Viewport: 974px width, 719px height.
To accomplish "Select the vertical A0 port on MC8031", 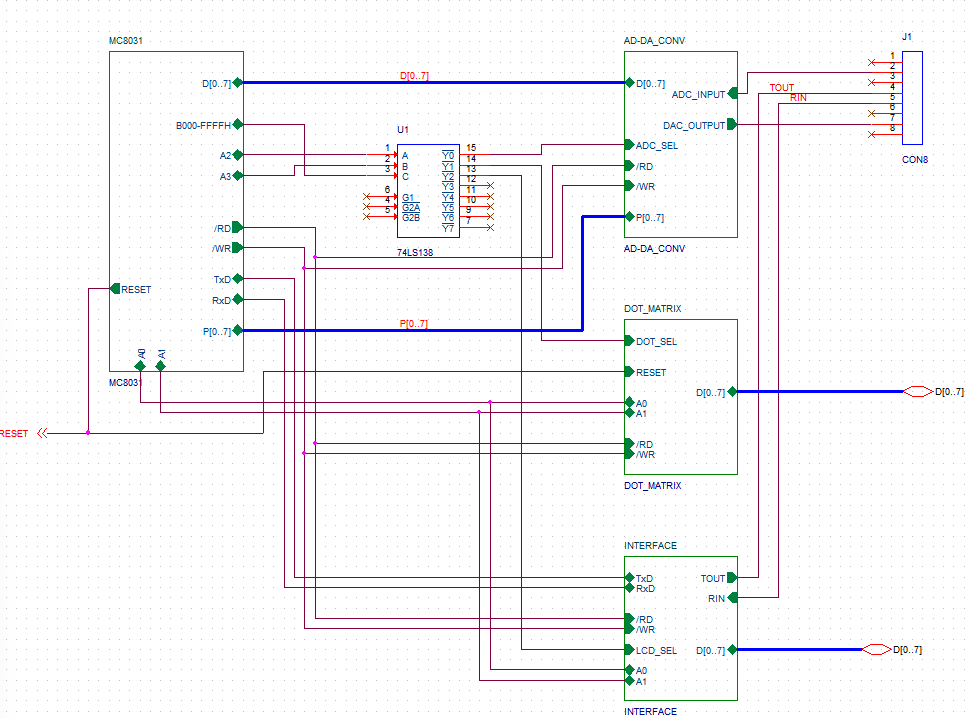I will pos(140,366).
